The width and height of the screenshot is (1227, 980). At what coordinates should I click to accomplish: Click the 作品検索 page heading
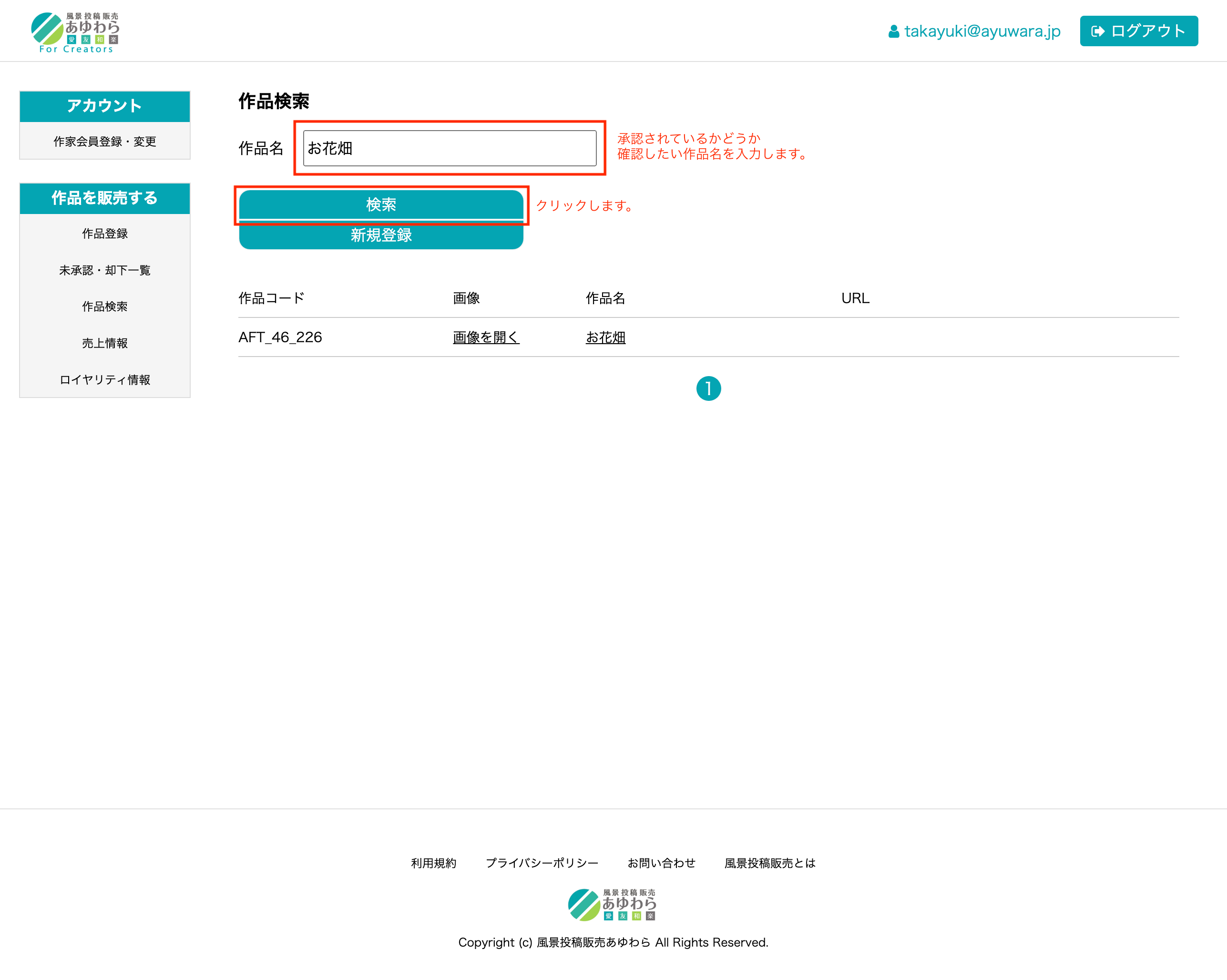(274, 101)
